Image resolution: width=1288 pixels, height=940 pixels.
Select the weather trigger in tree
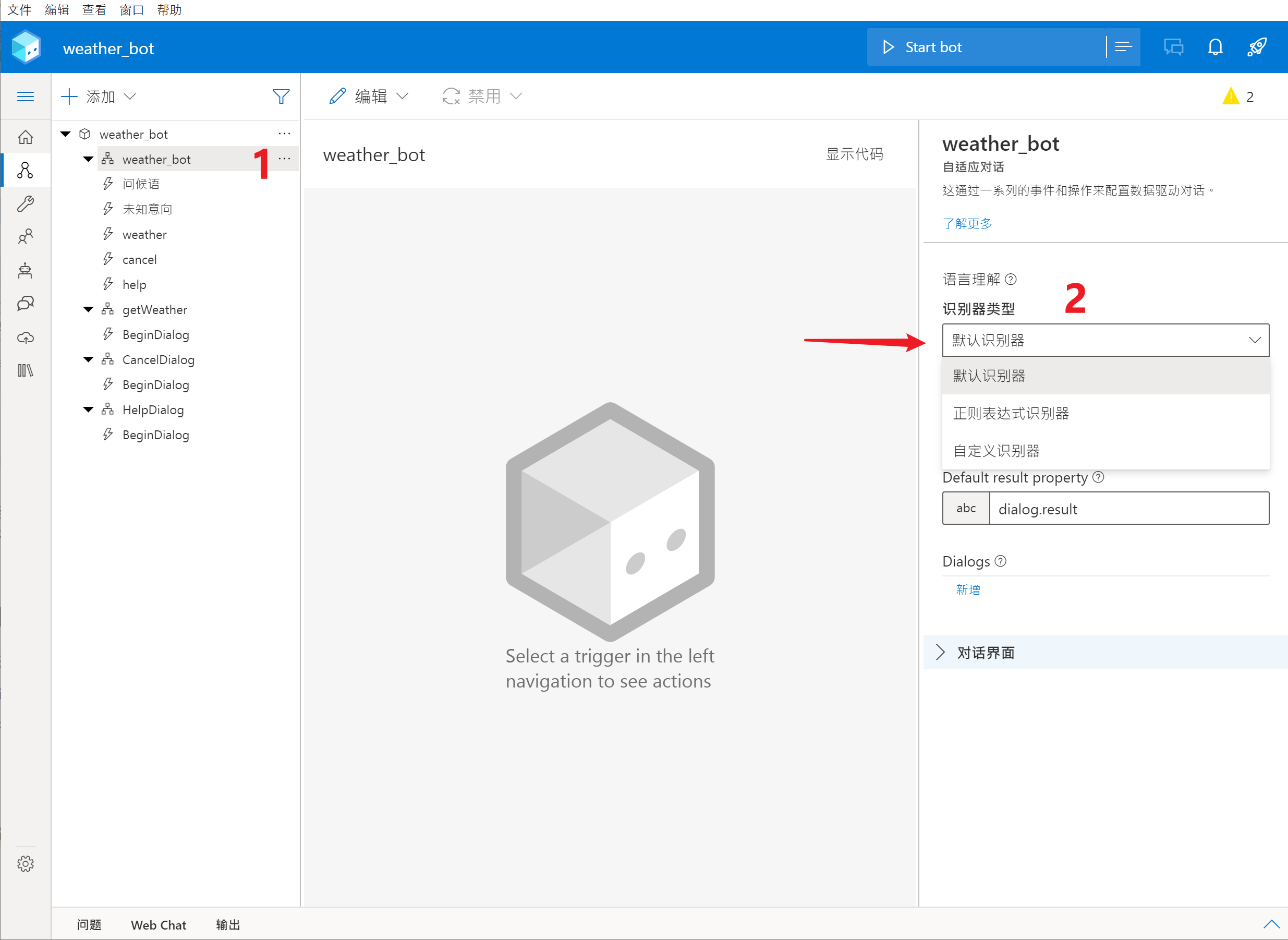coord(144,234)
